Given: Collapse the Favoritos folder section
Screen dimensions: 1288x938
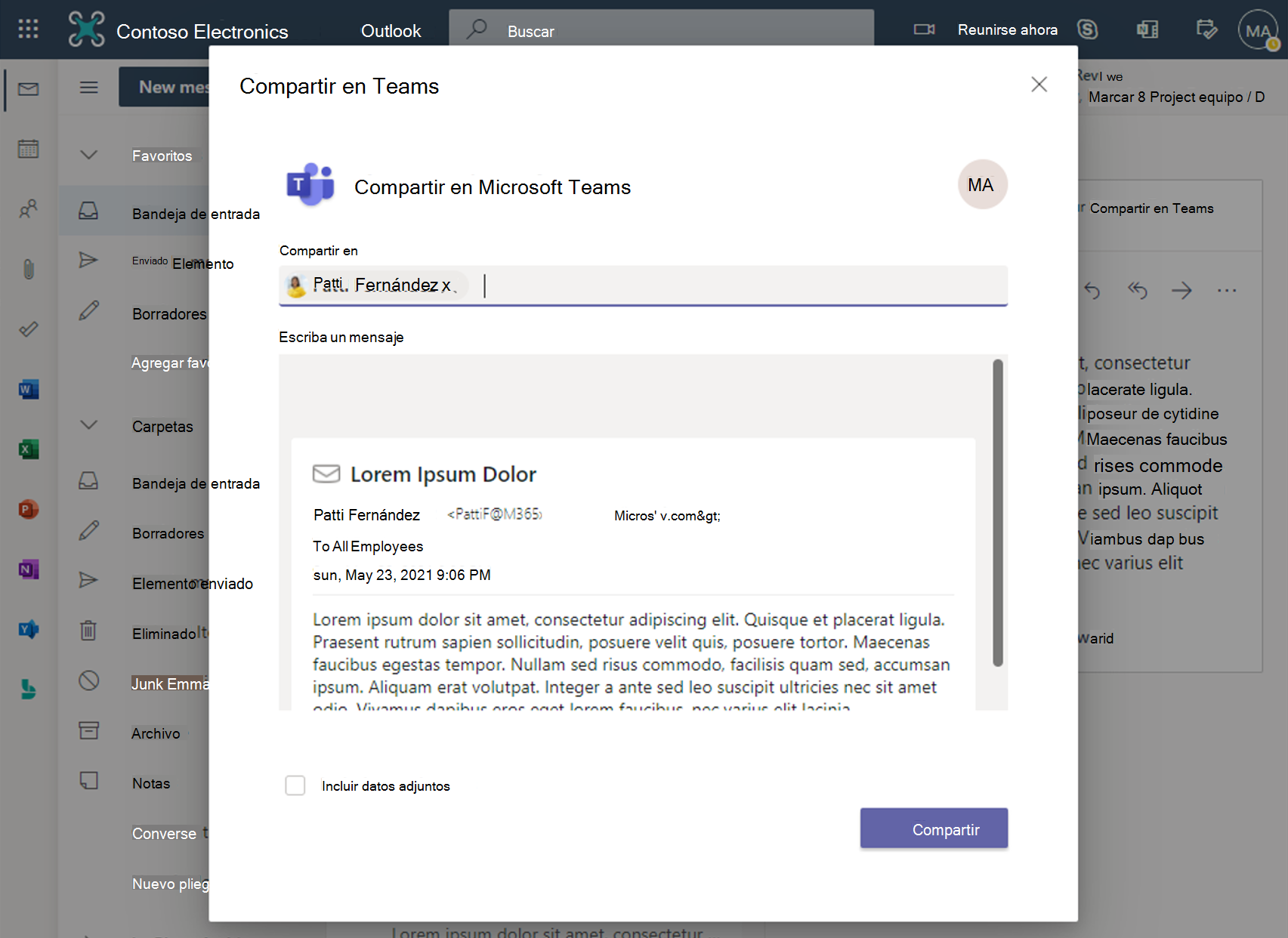Looking at the screenshot, I should pos(88,155).
